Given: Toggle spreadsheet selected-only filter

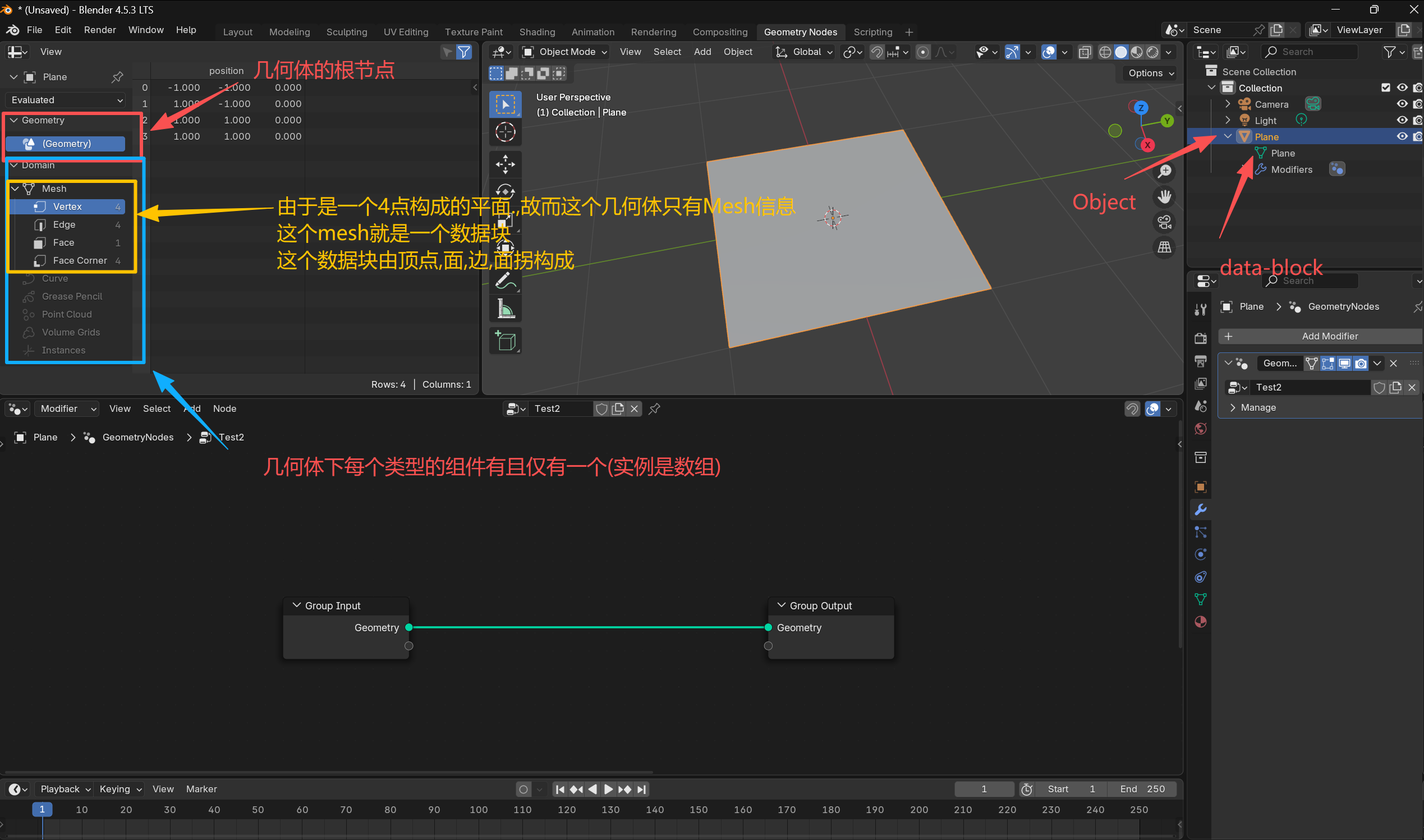Looking at the screenshot, I should click(447, 52).
